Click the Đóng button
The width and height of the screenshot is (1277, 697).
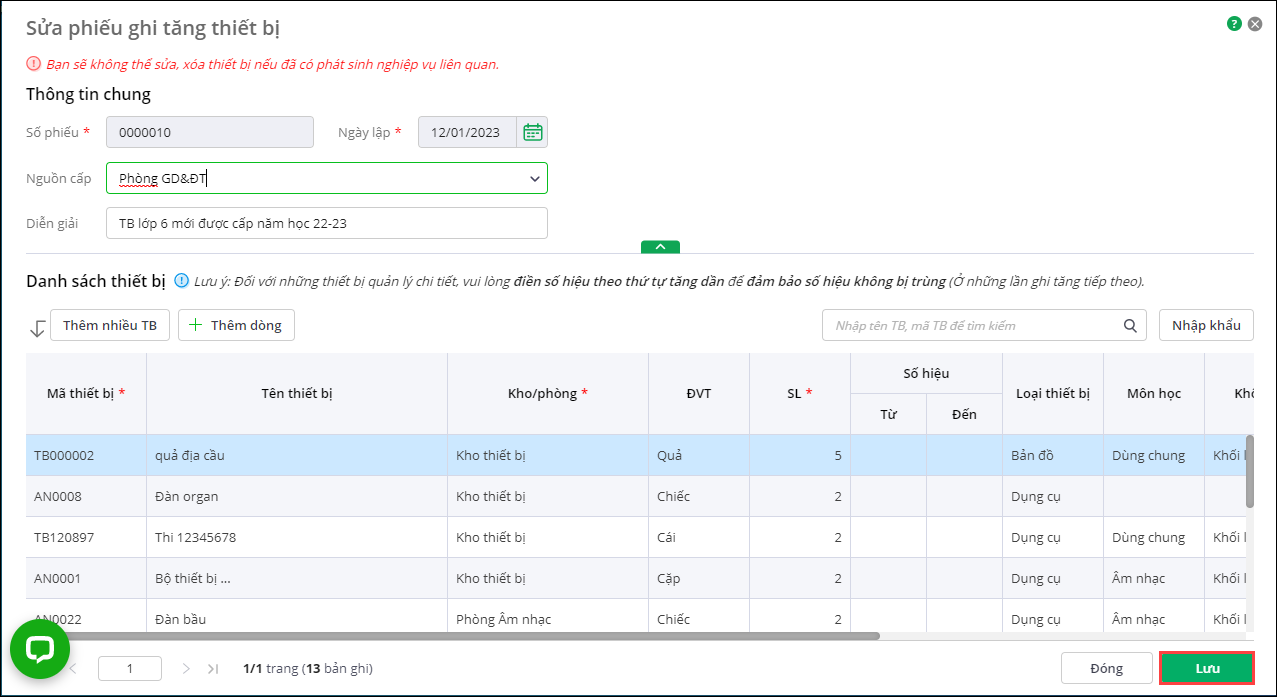(1106, 668)
